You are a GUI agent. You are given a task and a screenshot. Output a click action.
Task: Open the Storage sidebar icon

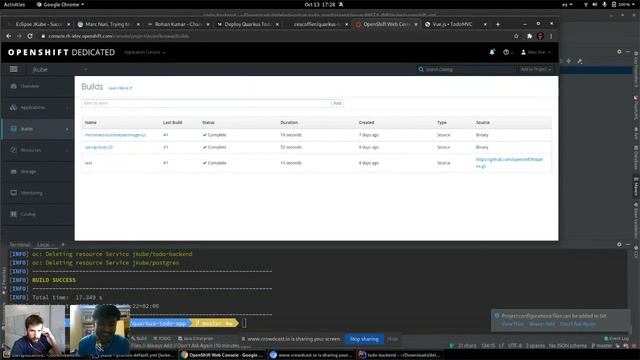click(13, 171)
